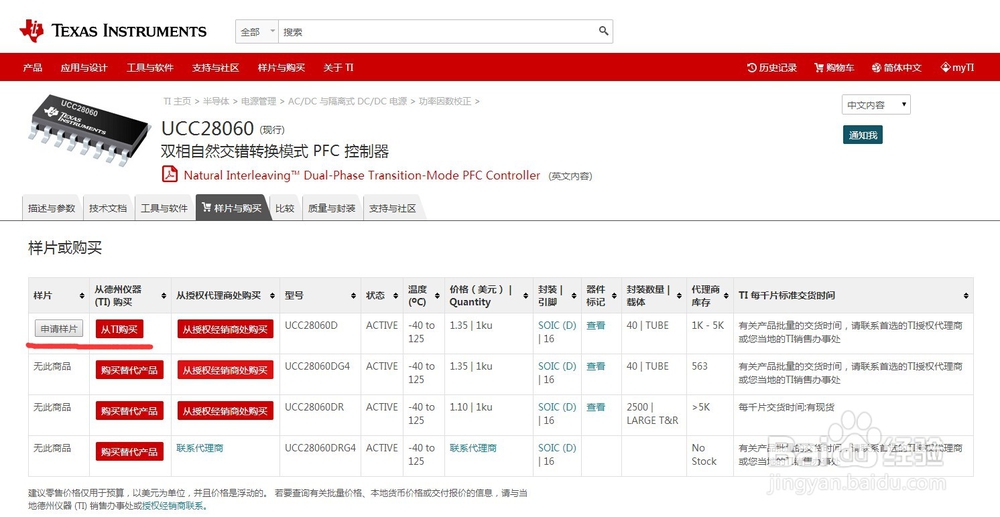Open the 购物车 shopping cart

tap(834, 68)
